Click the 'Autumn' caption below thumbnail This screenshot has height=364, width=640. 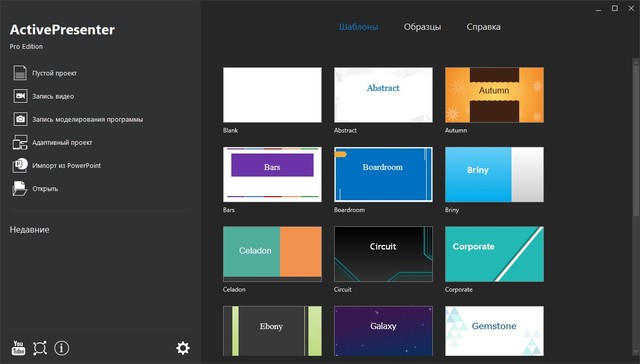(x=456, y=131)
